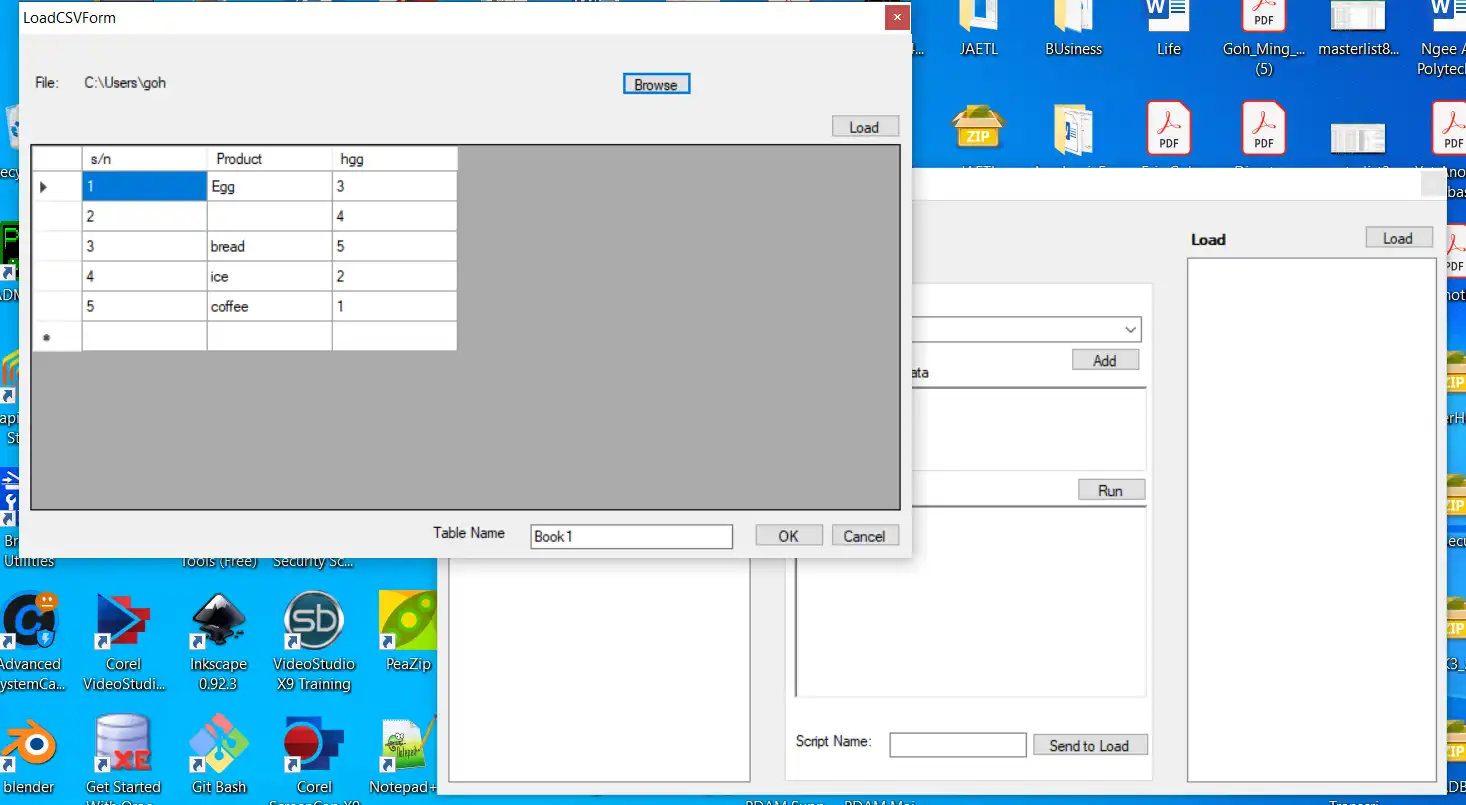
Task: Select the Egg cell
Action: (269, 186)
